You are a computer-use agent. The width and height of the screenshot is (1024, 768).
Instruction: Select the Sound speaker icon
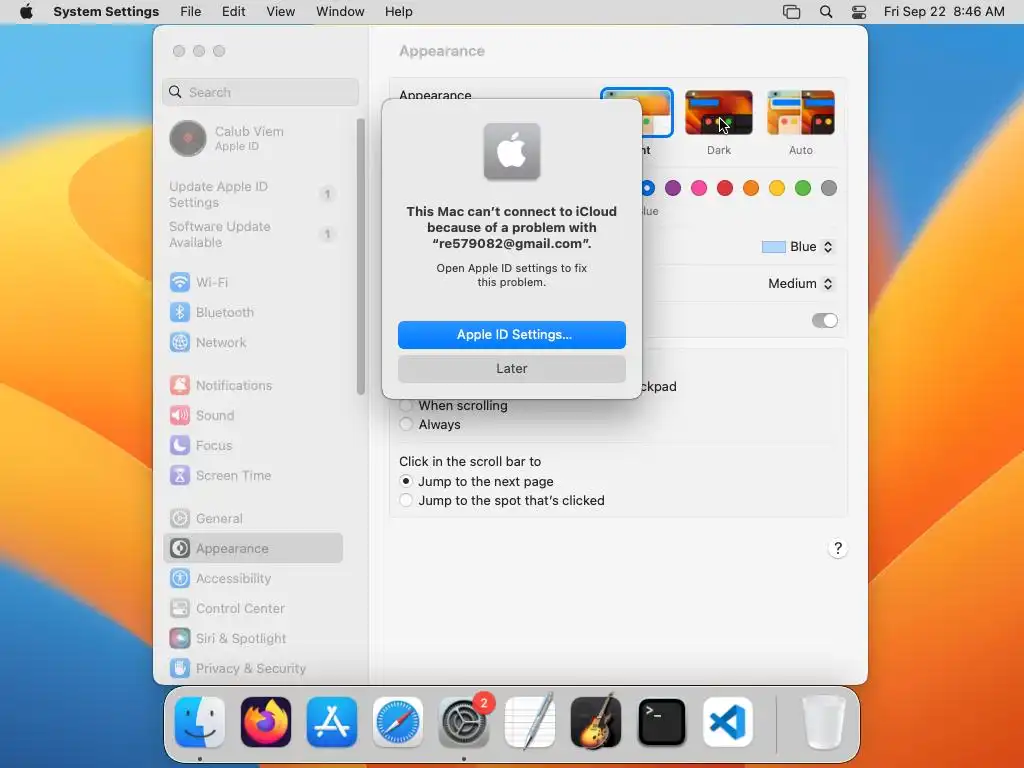[x=180, y=415]
